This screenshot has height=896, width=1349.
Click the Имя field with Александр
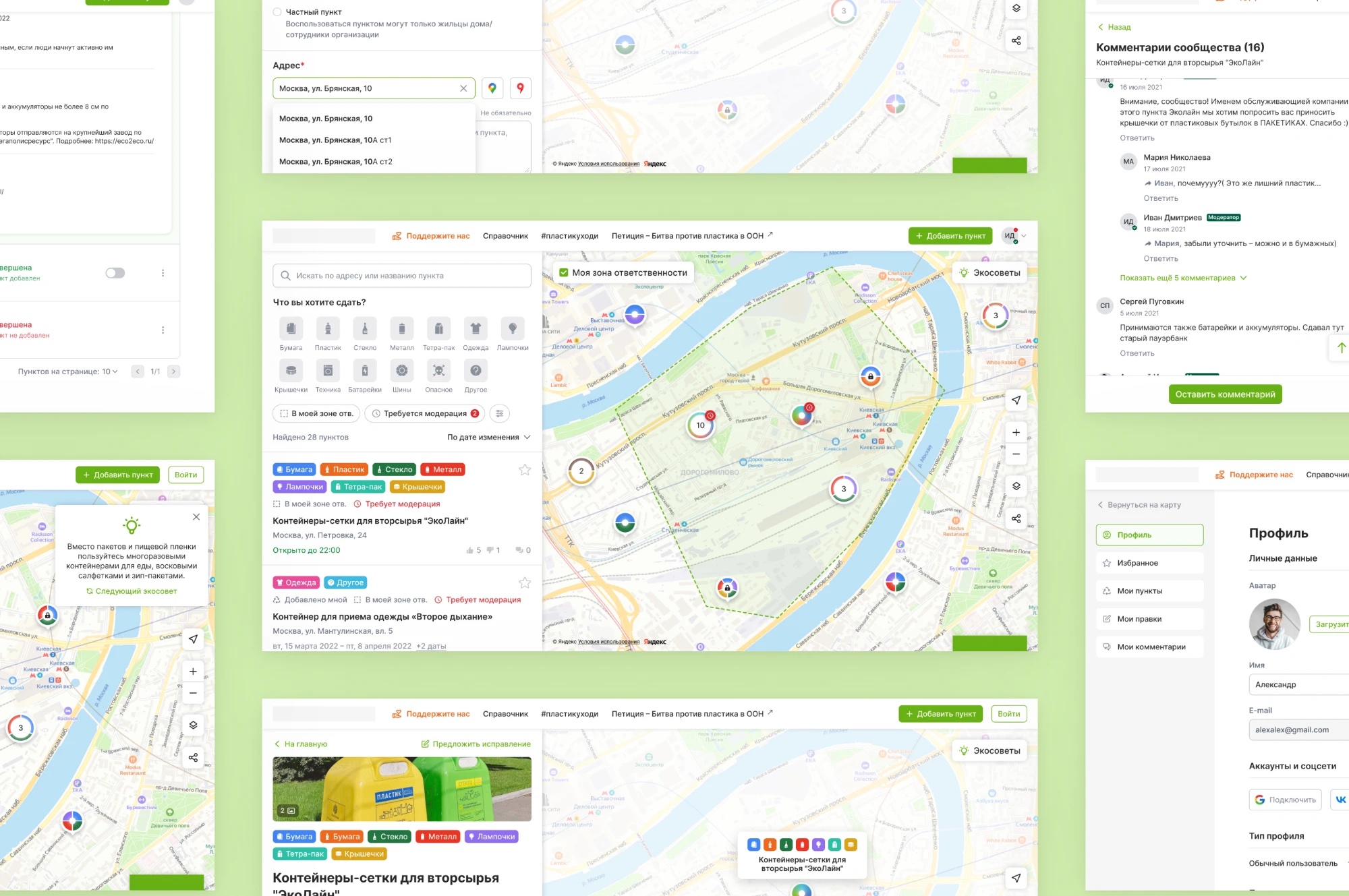tap(1298, 685)
